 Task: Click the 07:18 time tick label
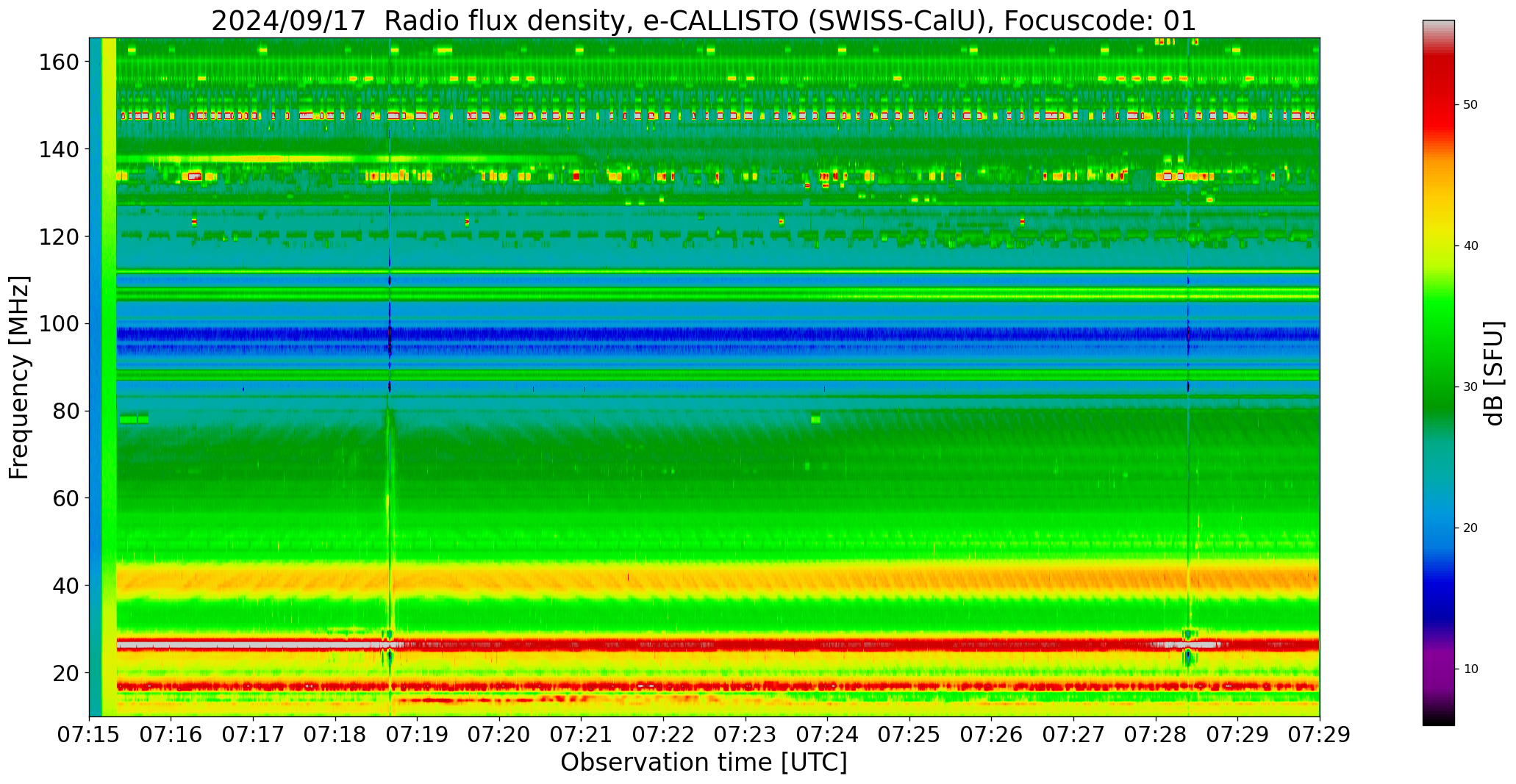click(x=335, y=735)
